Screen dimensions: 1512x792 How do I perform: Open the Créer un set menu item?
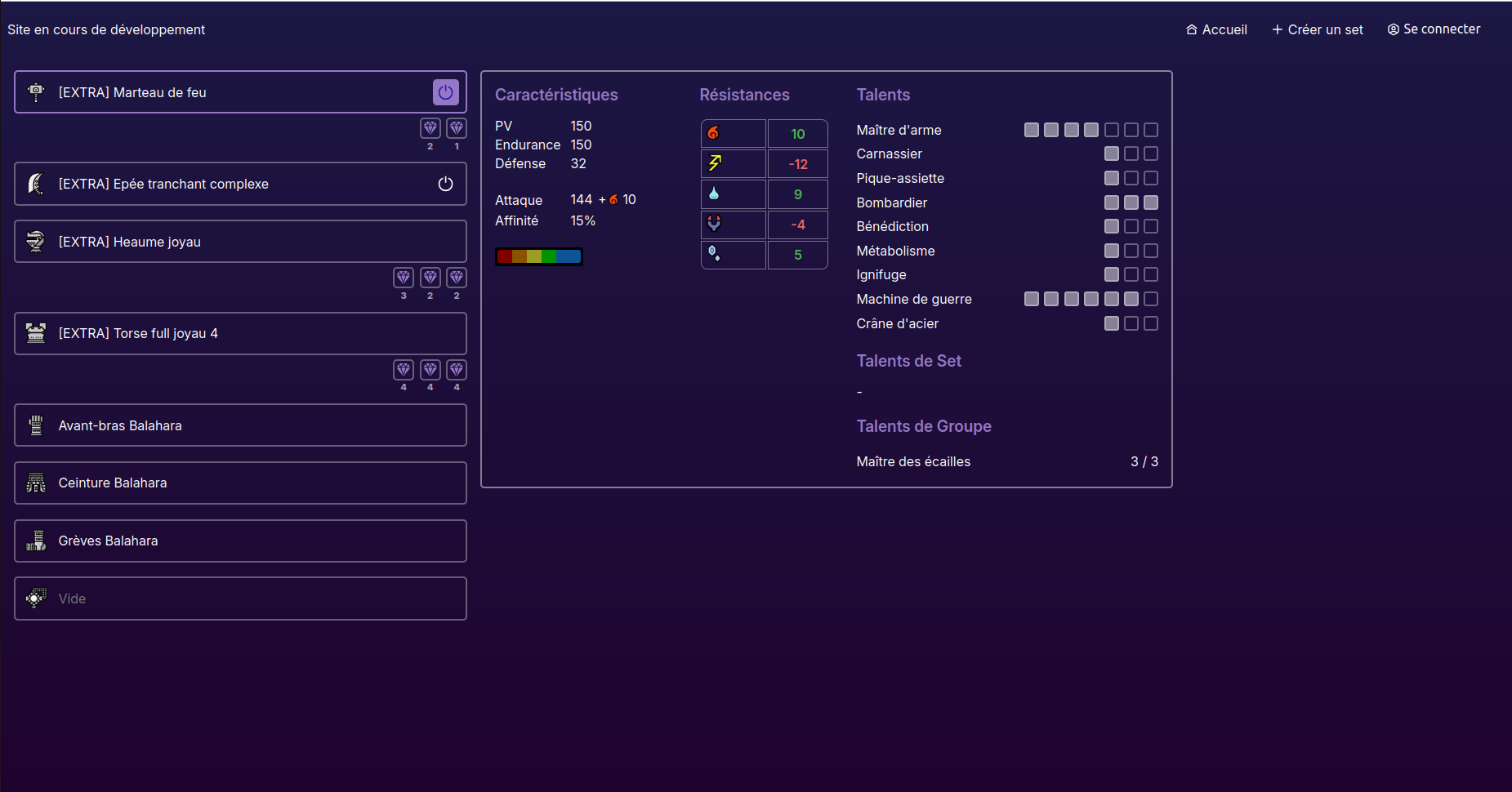click(x=1318, y=29)
